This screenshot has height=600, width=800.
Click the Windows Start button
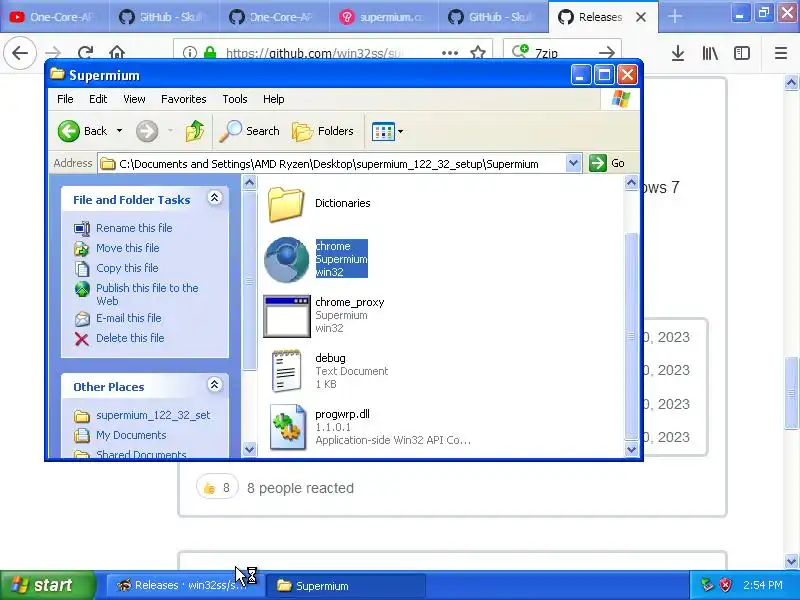coord(48,585)
